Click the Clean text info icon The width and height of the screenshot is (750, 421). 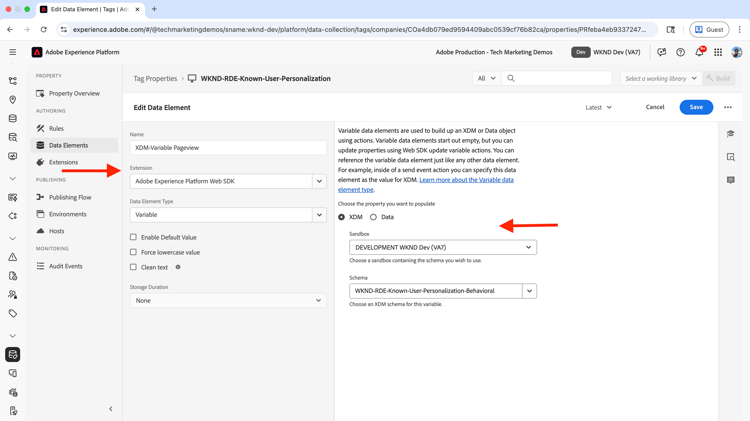[x=178, y=267]
